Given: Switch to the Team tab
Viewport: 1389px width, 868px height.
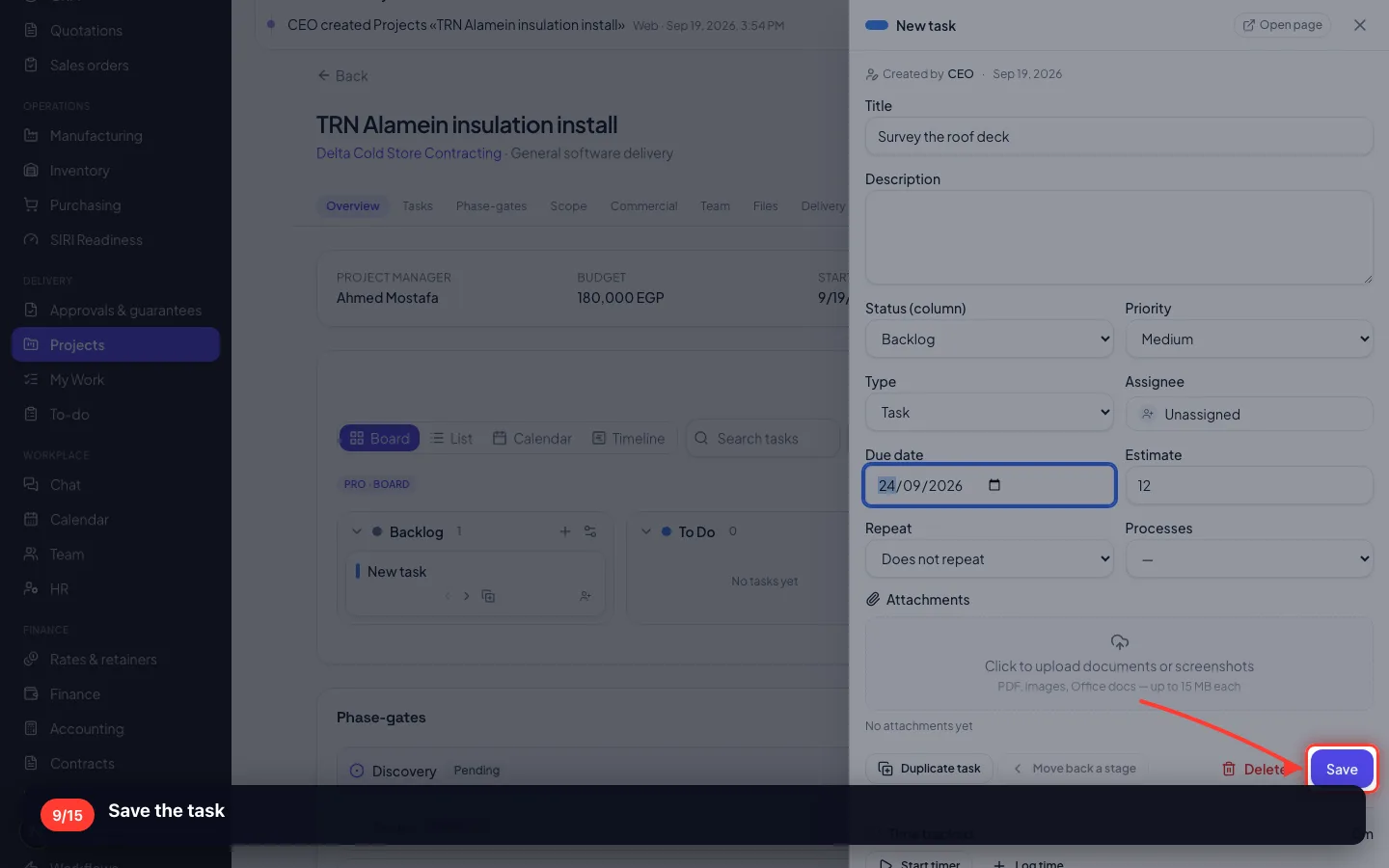Looking at the screenshot, I should click(x=715, y=206).
